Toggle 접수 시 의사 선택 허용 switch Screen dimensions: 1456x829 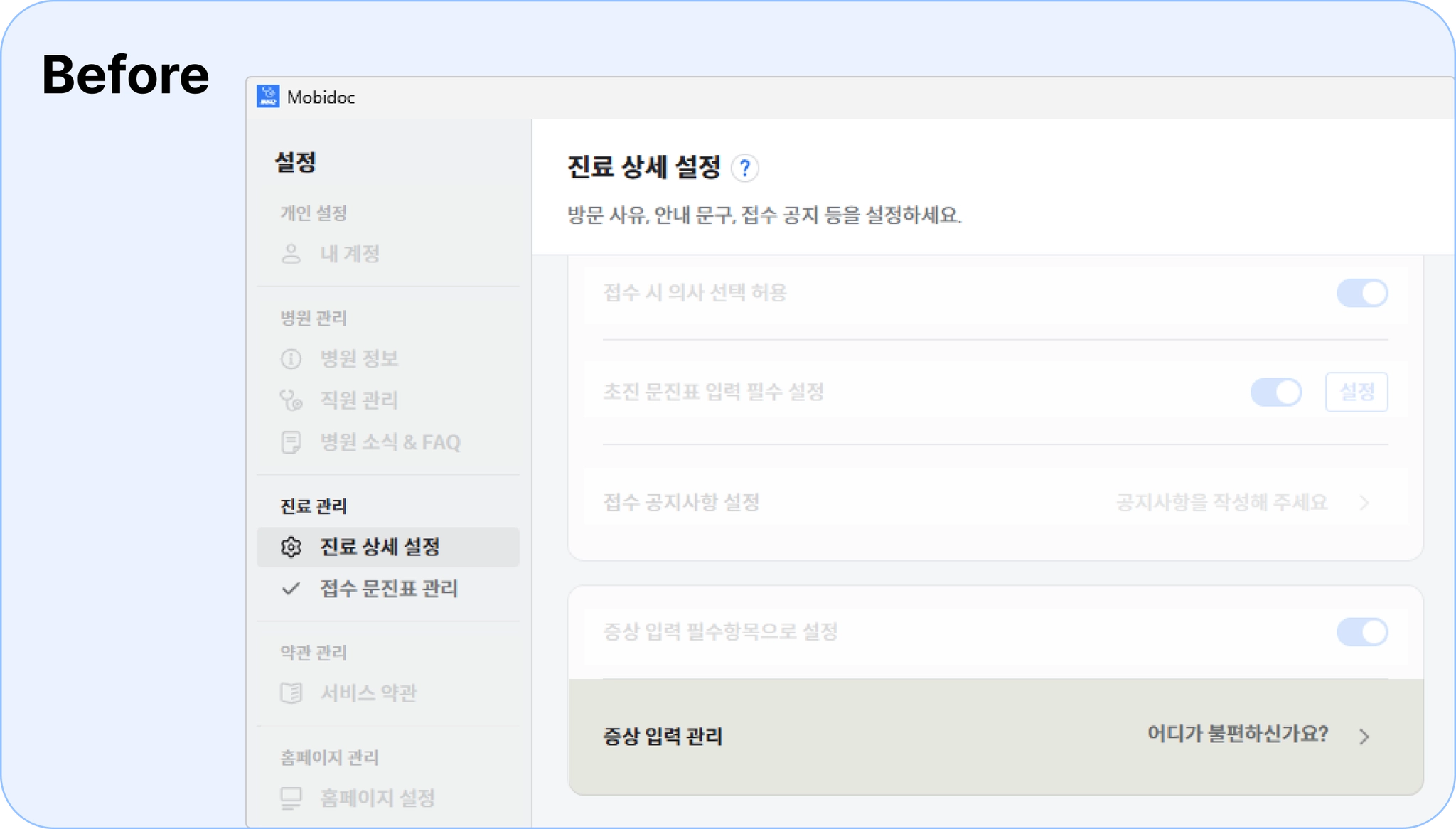[1361, 293]
